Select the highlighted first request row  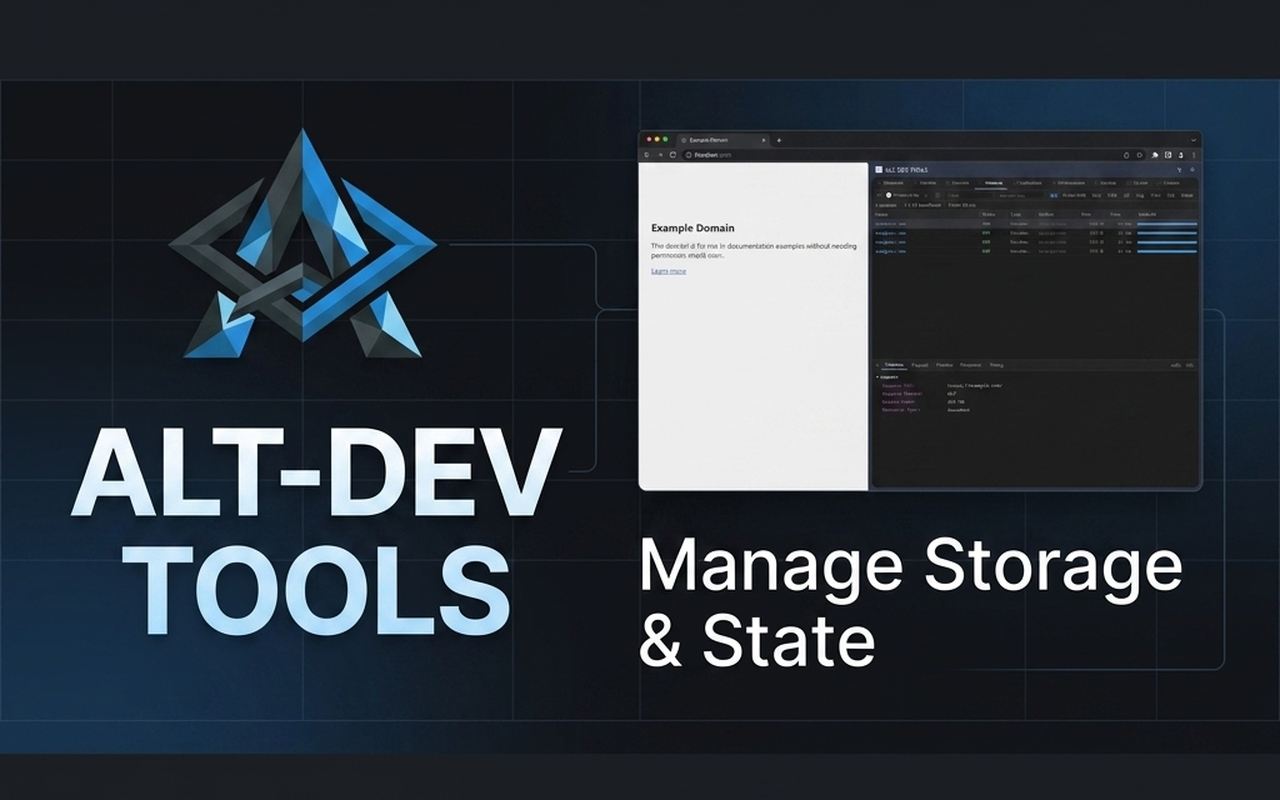click(1035, 224)
